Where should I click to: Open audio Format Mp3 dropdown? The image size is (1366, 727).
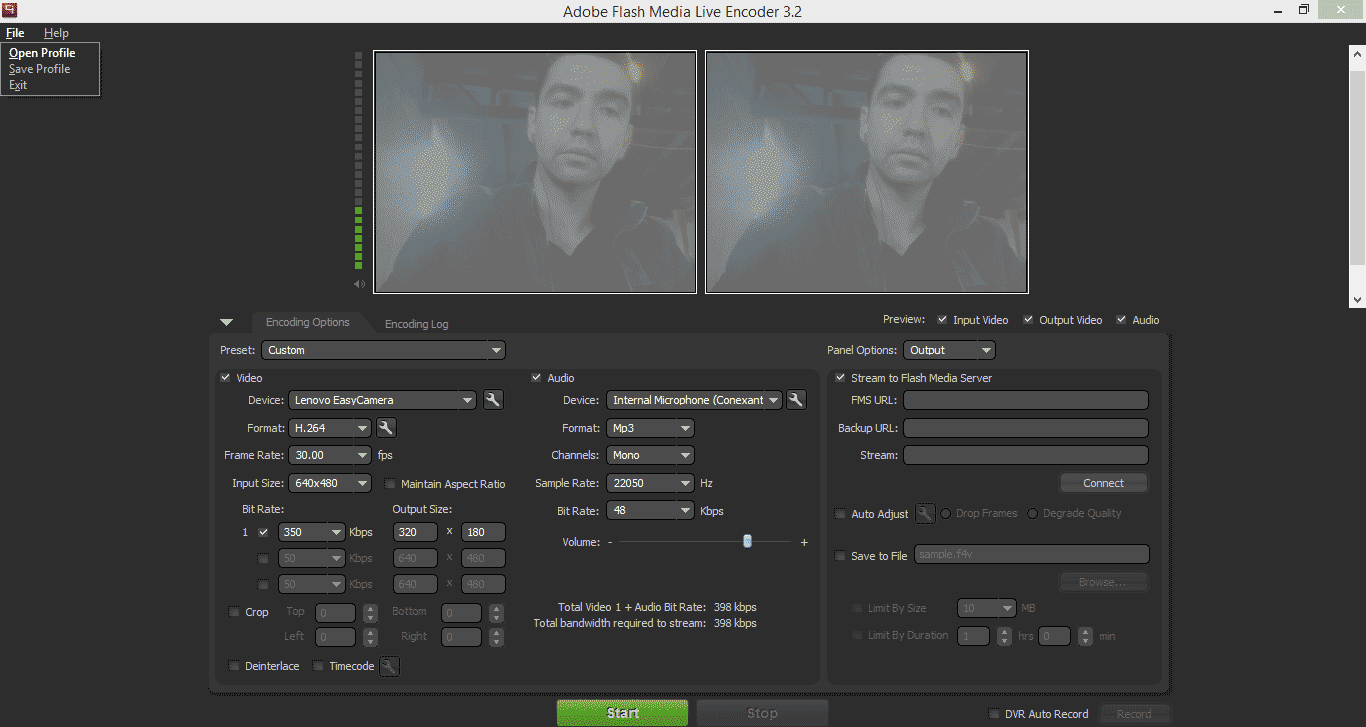coord(650,428)
